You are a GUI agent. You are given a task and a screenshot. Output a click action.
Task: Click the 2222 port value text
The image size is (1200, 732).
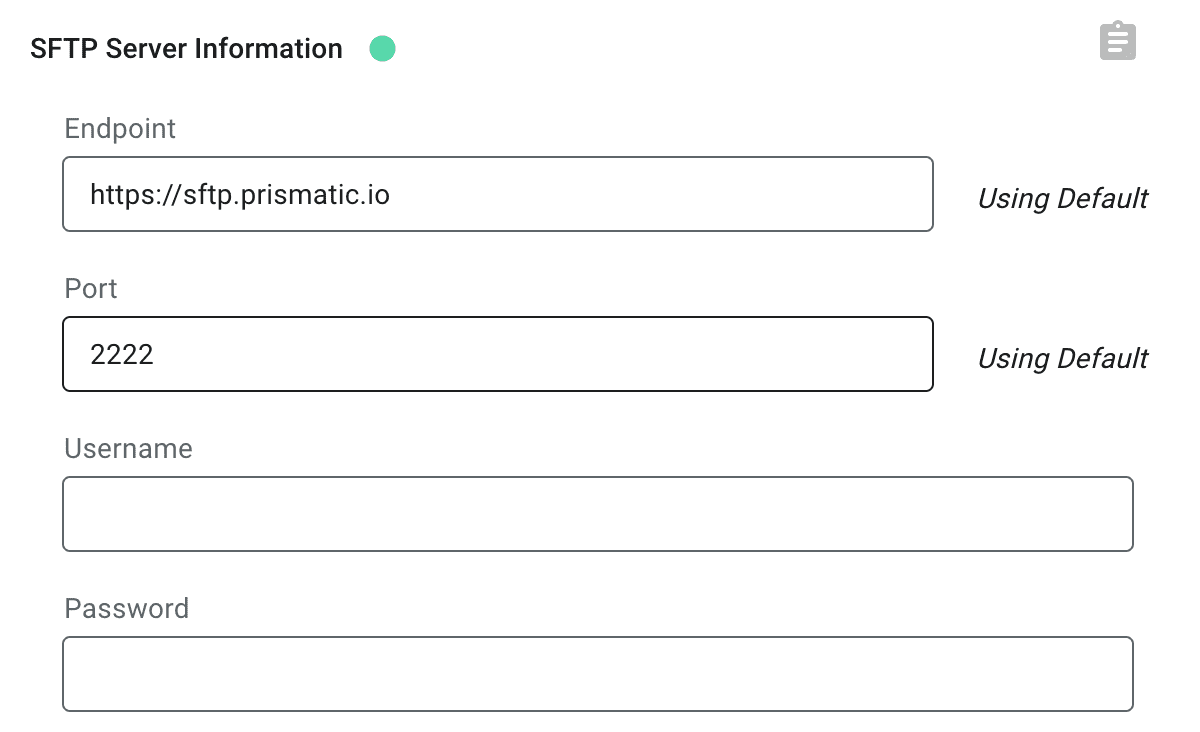[122, 354]
